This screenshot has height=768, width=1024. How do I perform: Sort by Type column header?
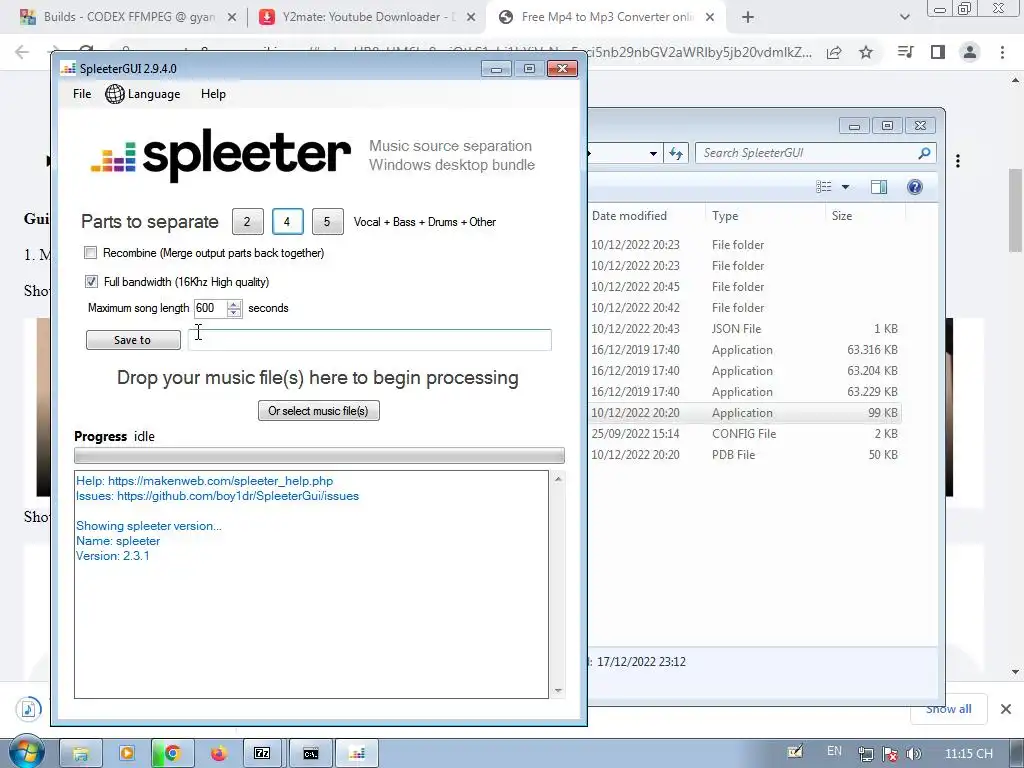pyautogui.click(x=725, y=216)
